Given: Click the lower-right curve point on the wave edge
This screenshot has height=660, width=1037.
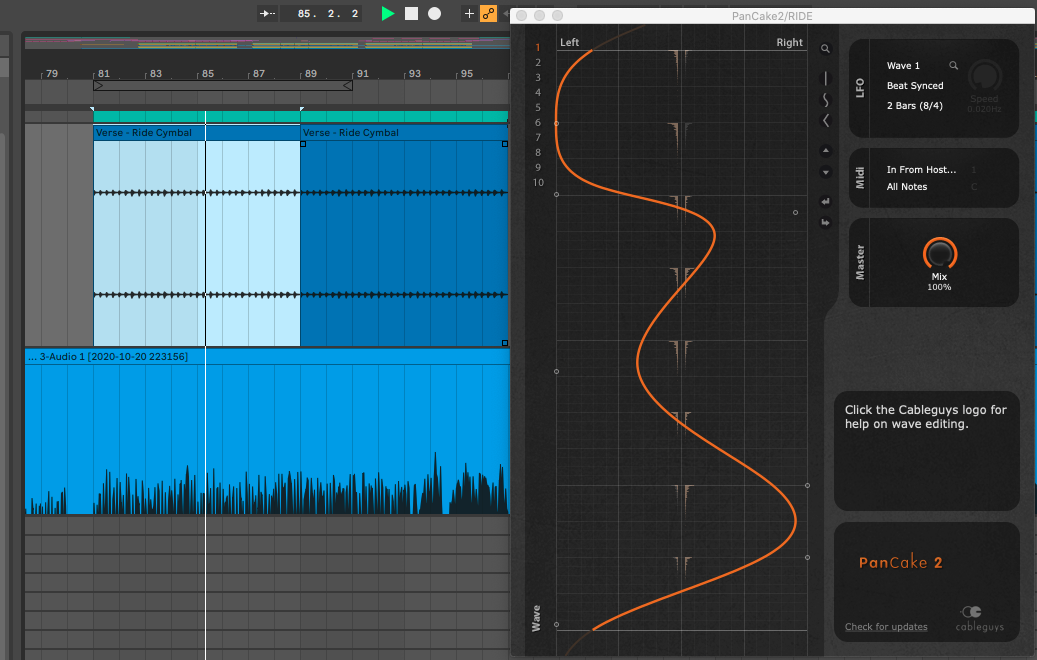Looking at the screenshot, I should [x=808, y=557].
